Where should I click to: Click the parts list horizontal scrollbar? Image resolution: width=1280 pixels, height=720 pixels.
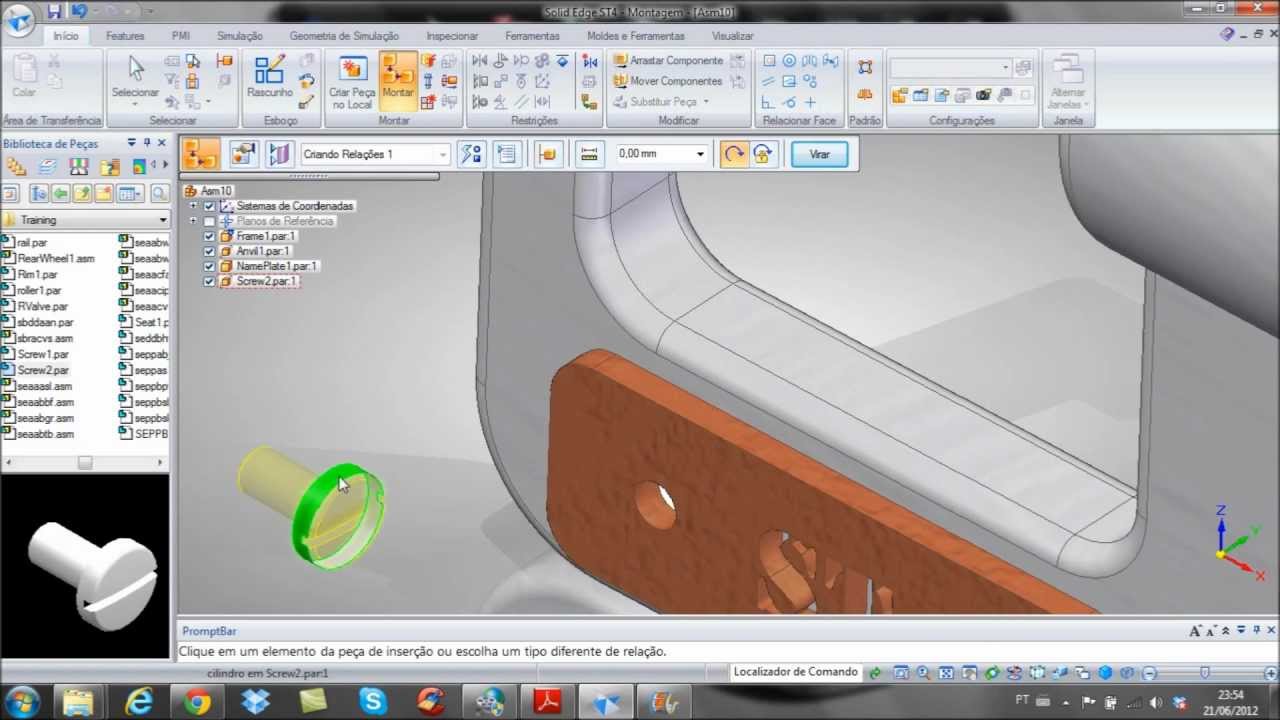coord(85,462)
